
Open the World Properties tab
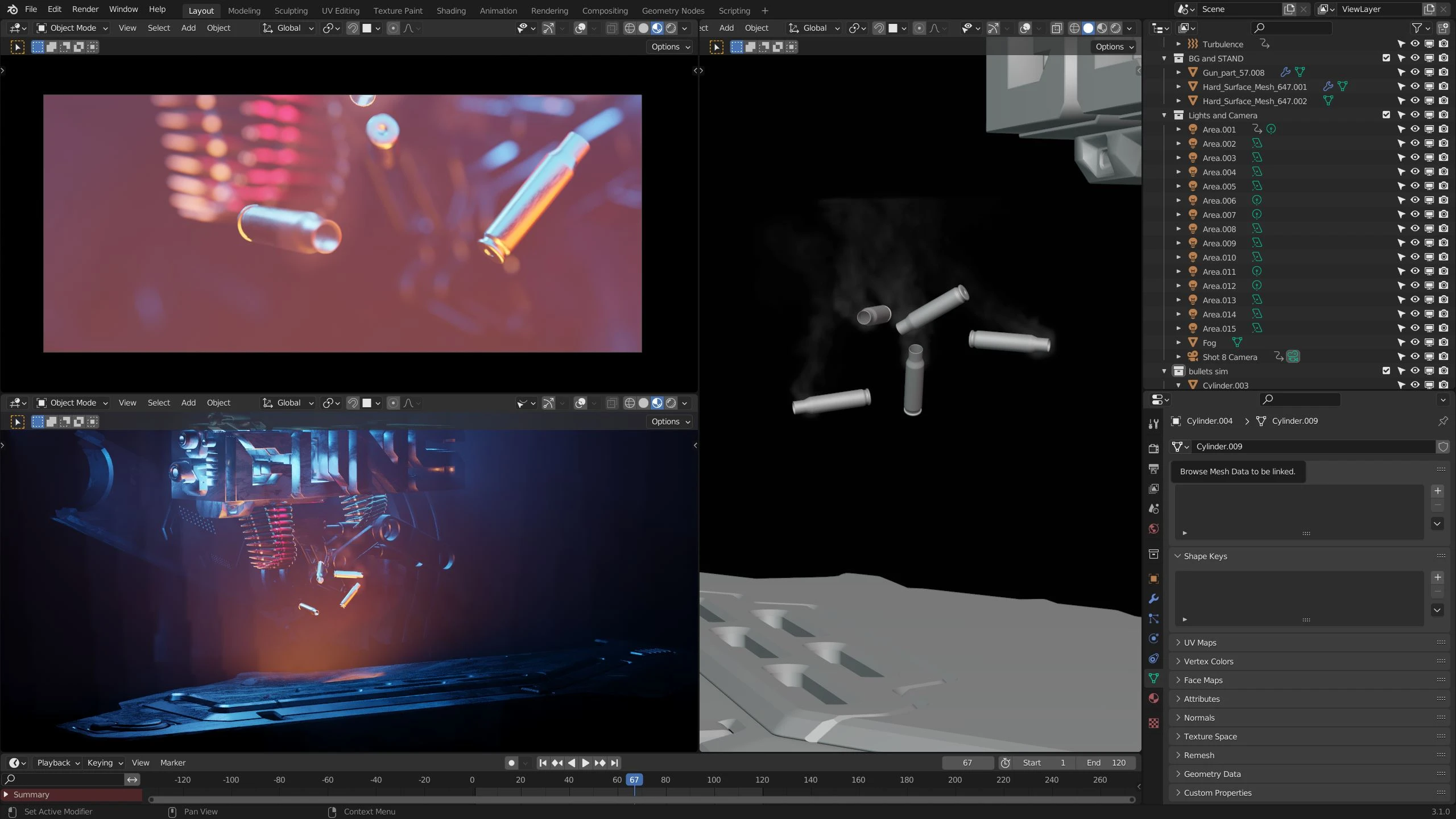[1153, 528]
